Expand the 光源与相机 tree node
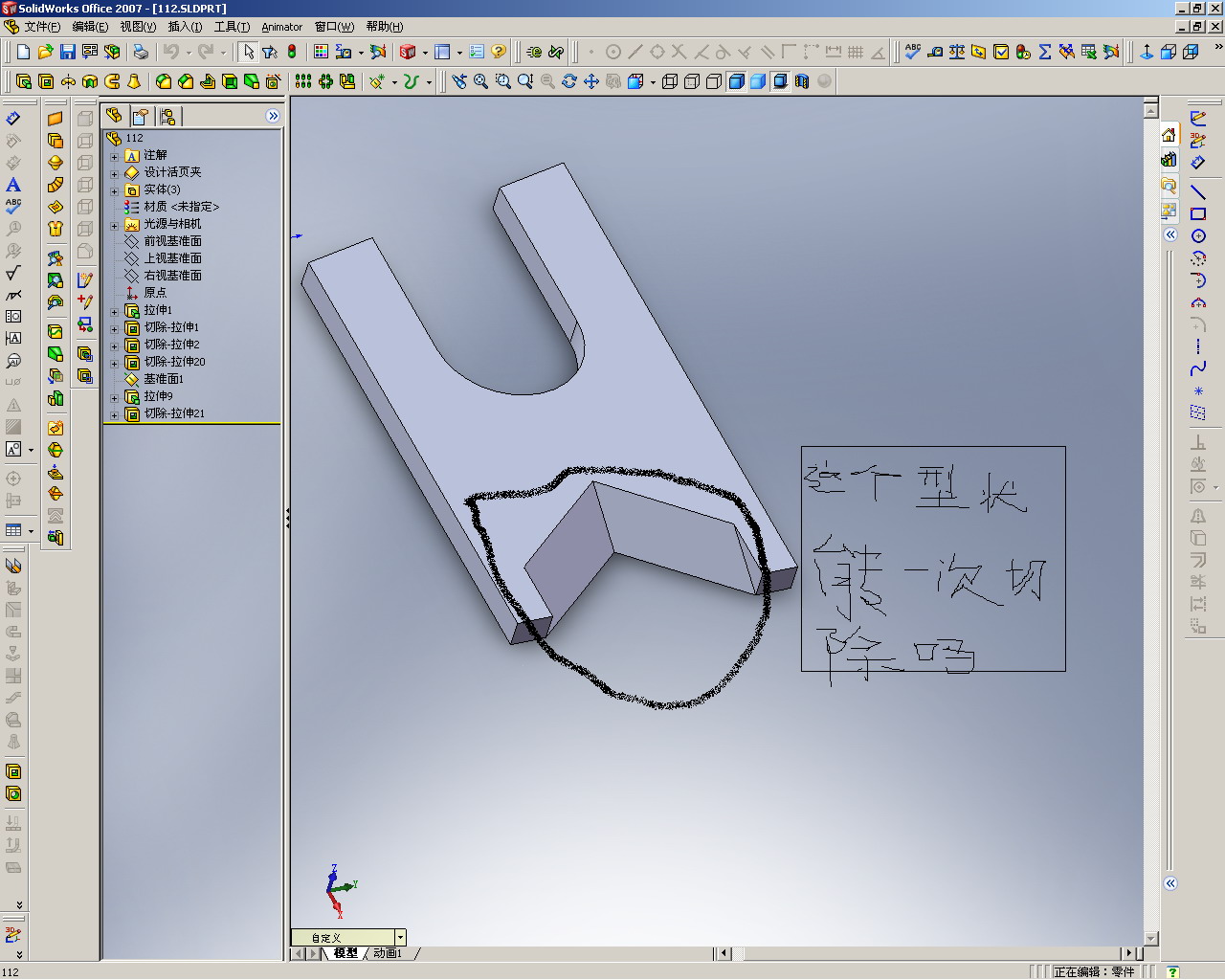This screenshot has width=1225, height=980. pyautogui.click(x=115, y=225)
